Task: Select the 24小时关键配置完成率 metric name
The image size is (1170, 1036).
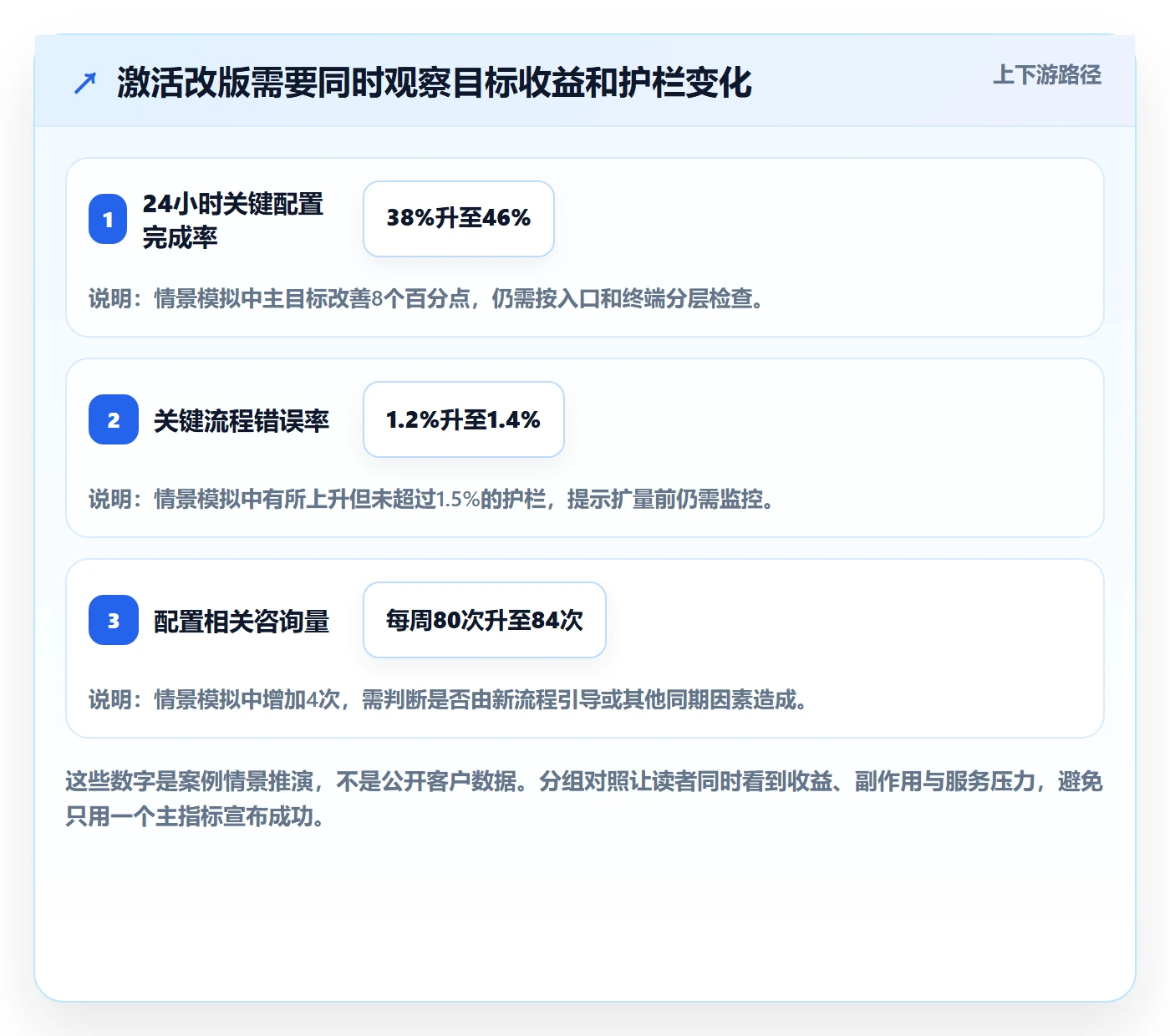Action: pyautogui.click(x=233, y=221)
